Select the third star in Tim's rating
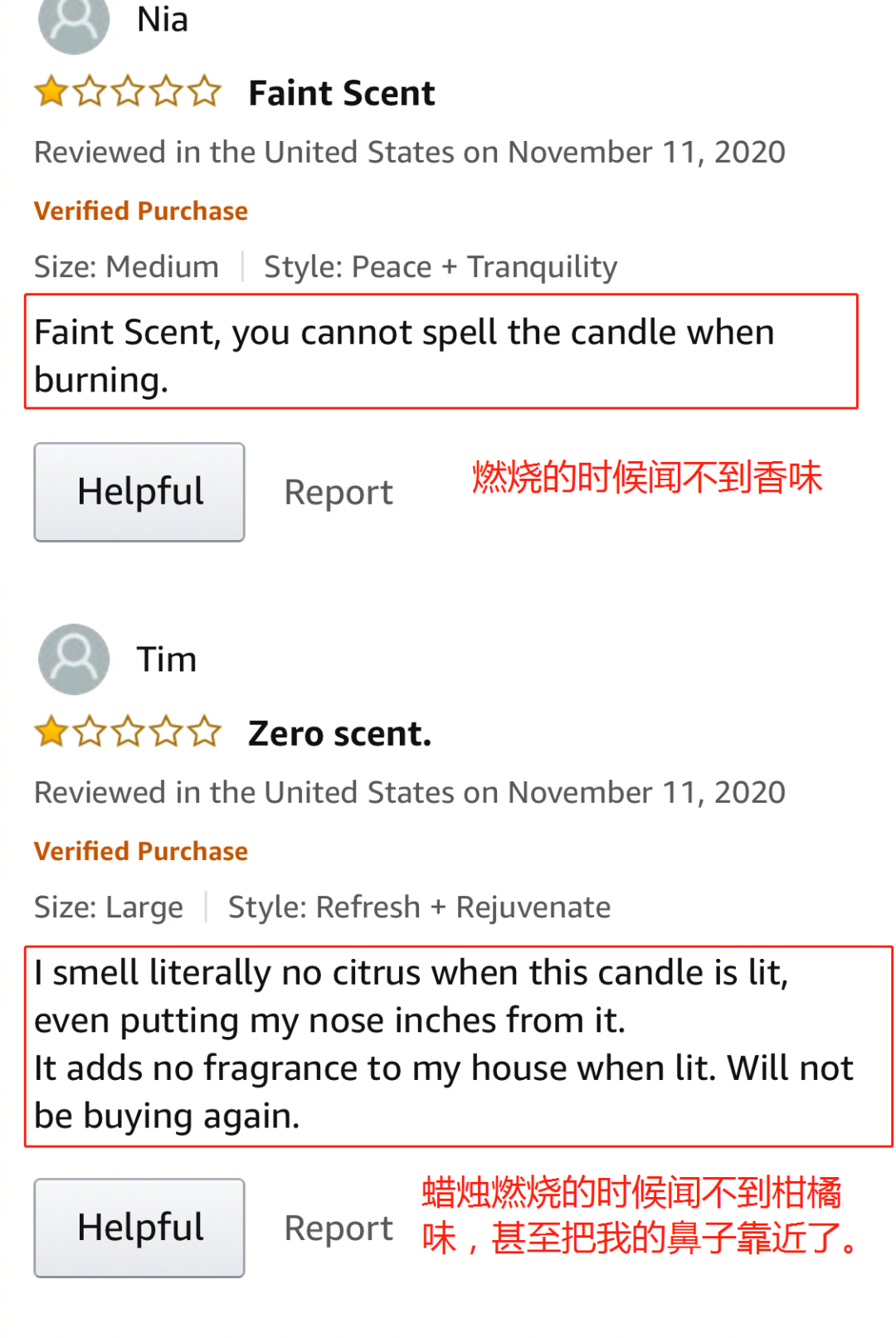The image size is (896, 1338). point(128,732)
